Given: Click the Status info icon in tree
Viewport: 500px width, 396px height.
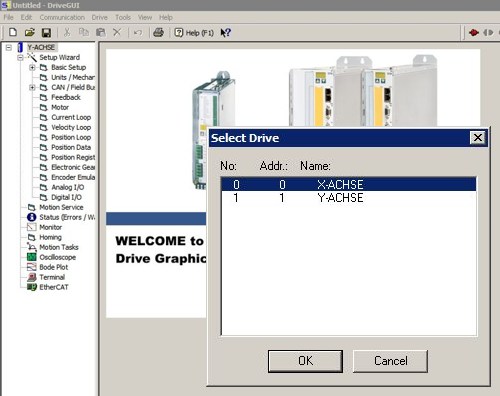Looking at the screenshot, I should (x=32, y=217).
